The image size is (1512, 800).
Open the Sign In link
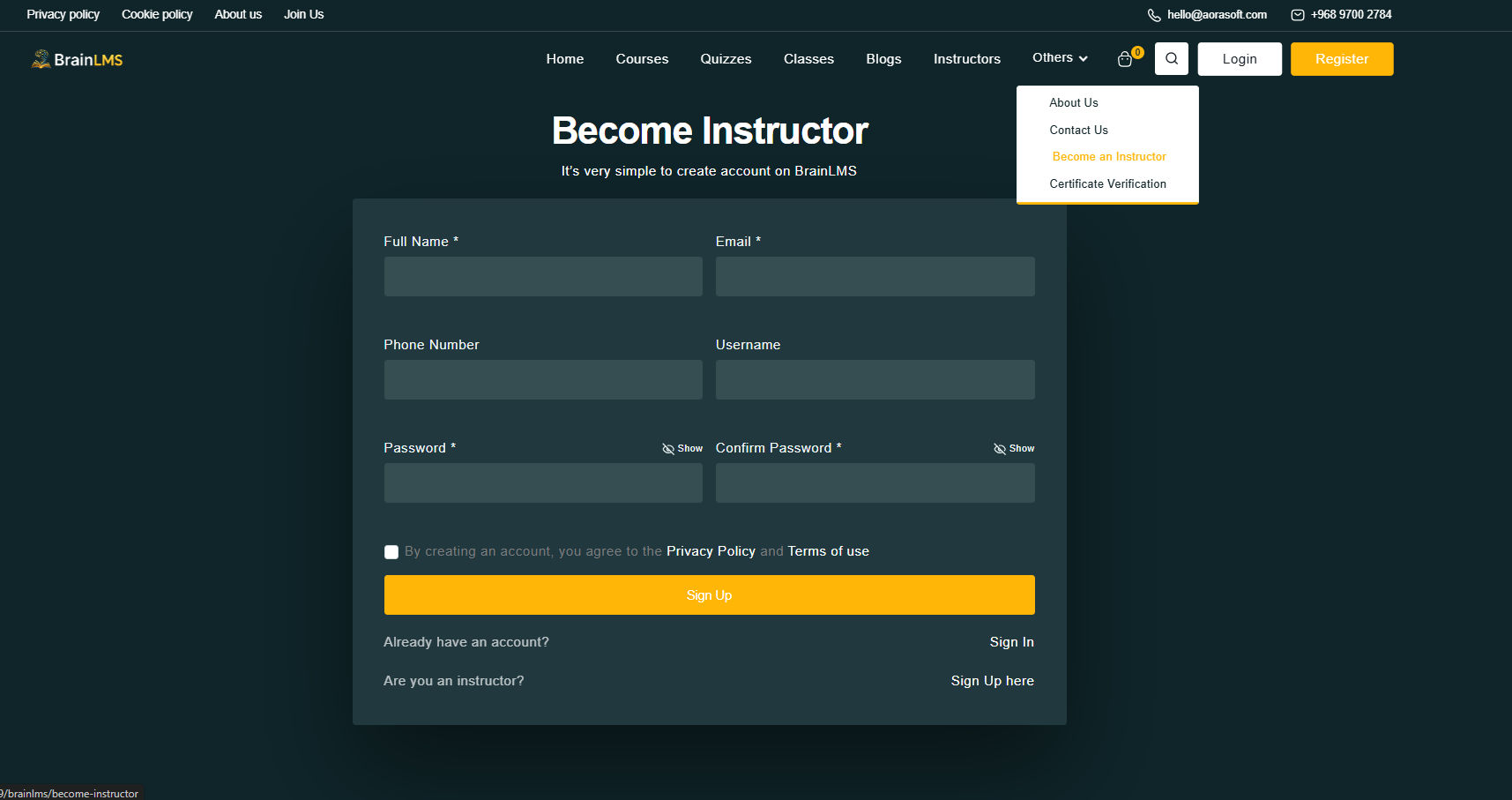1012,642
